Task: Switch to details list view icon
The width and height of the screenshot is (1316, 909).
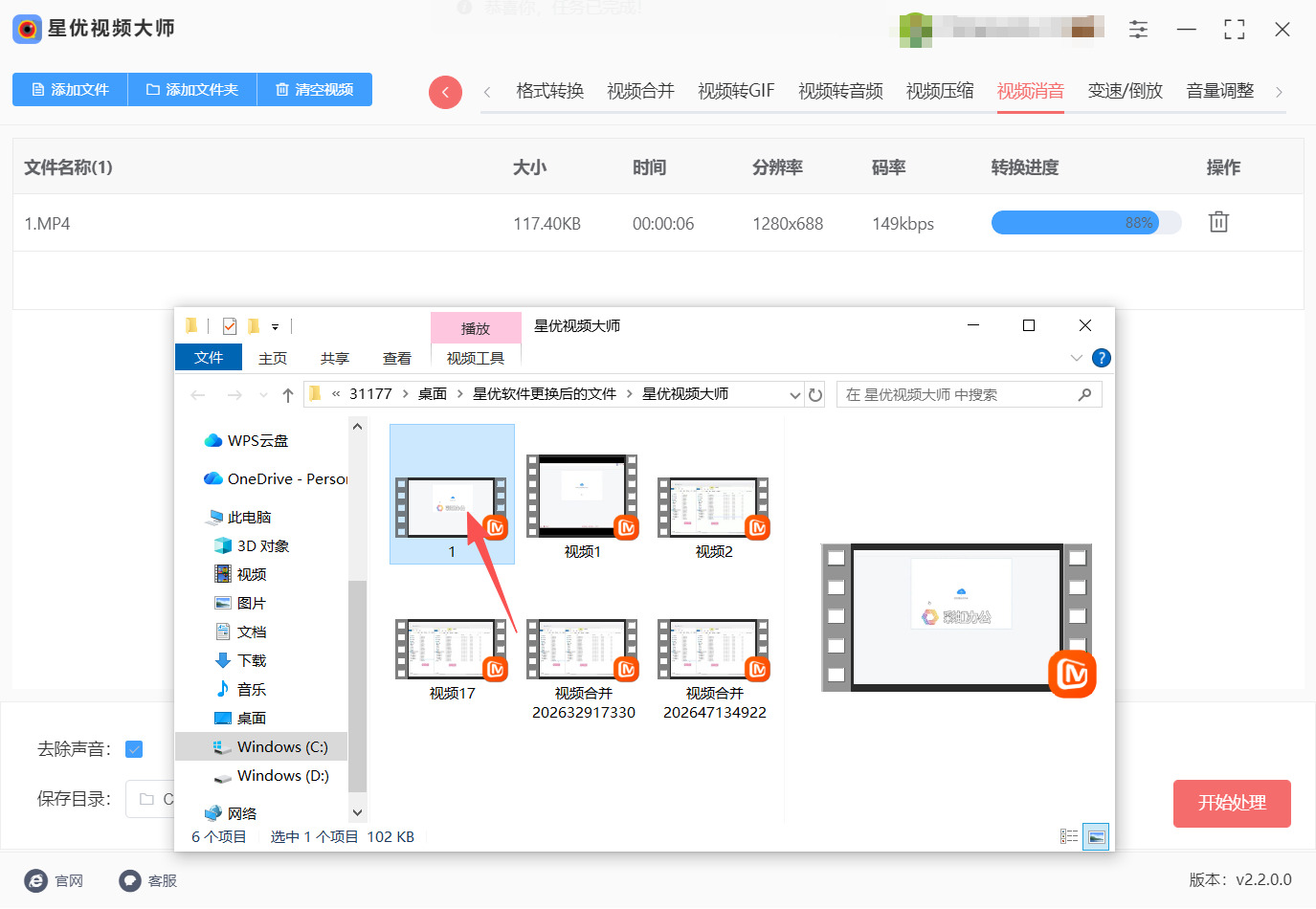Action: (x=1069, y=837)
